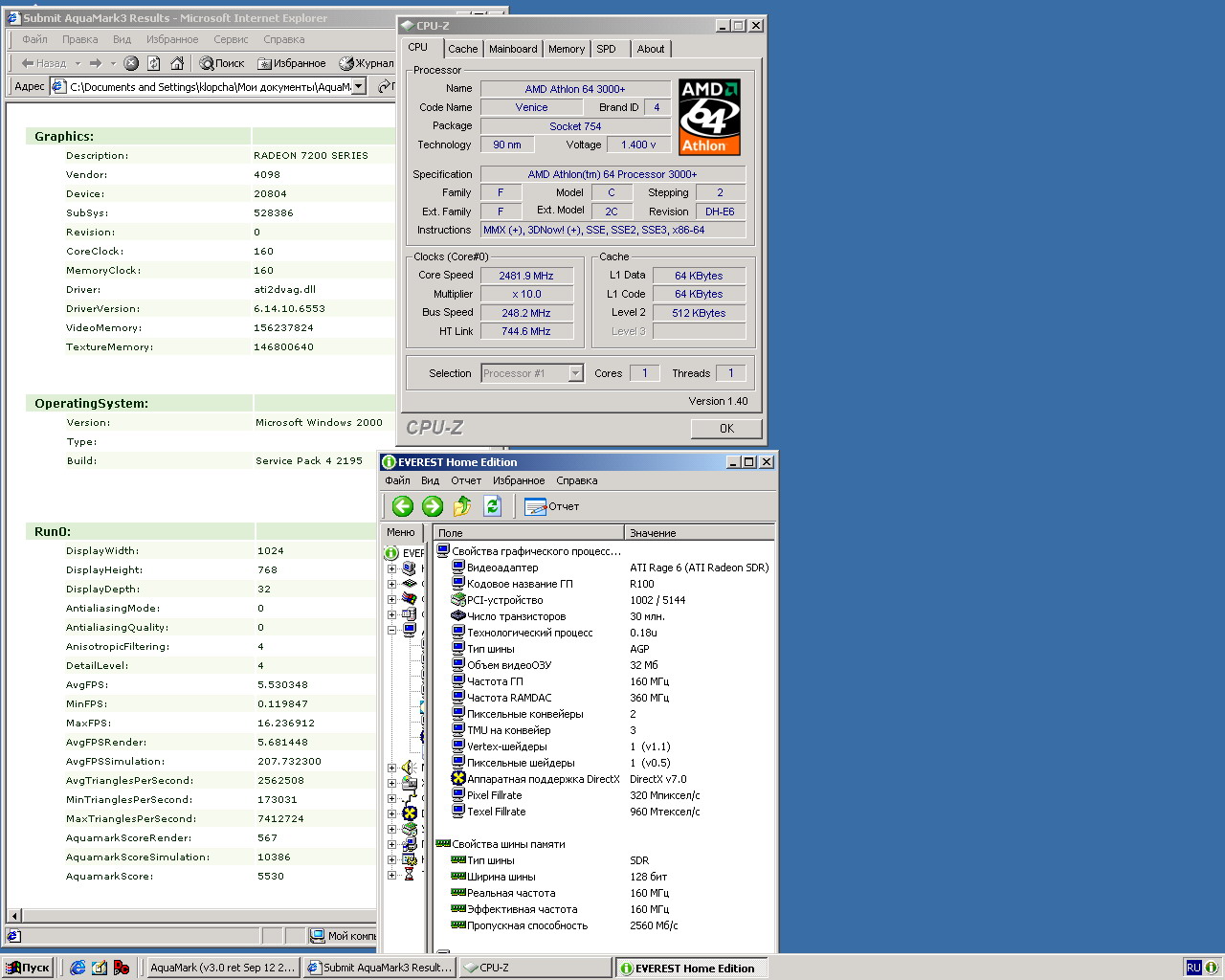Open the Back history dropdown arrow in Internet Explorer

click(x=78, y=63)
